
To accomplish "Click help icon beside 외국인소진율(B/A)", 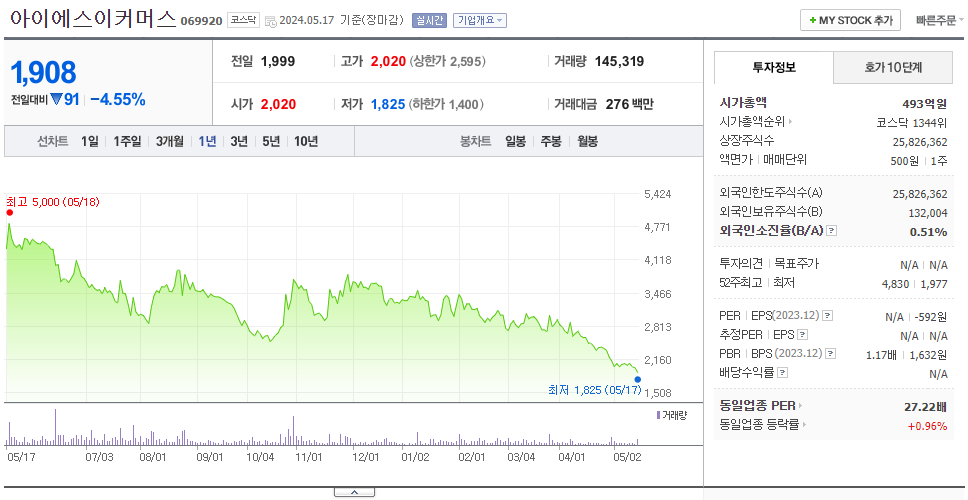I will tap(832, 231).
